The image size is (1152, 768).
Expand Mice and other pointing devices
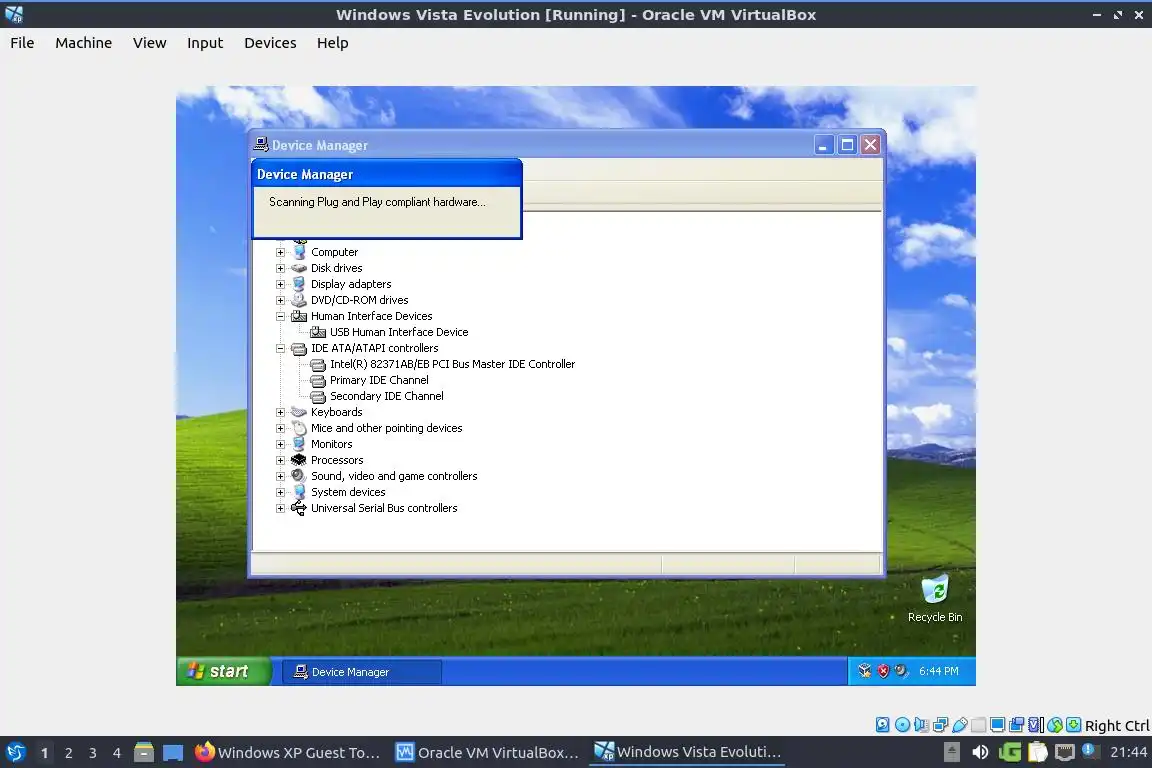pos(280,428)
